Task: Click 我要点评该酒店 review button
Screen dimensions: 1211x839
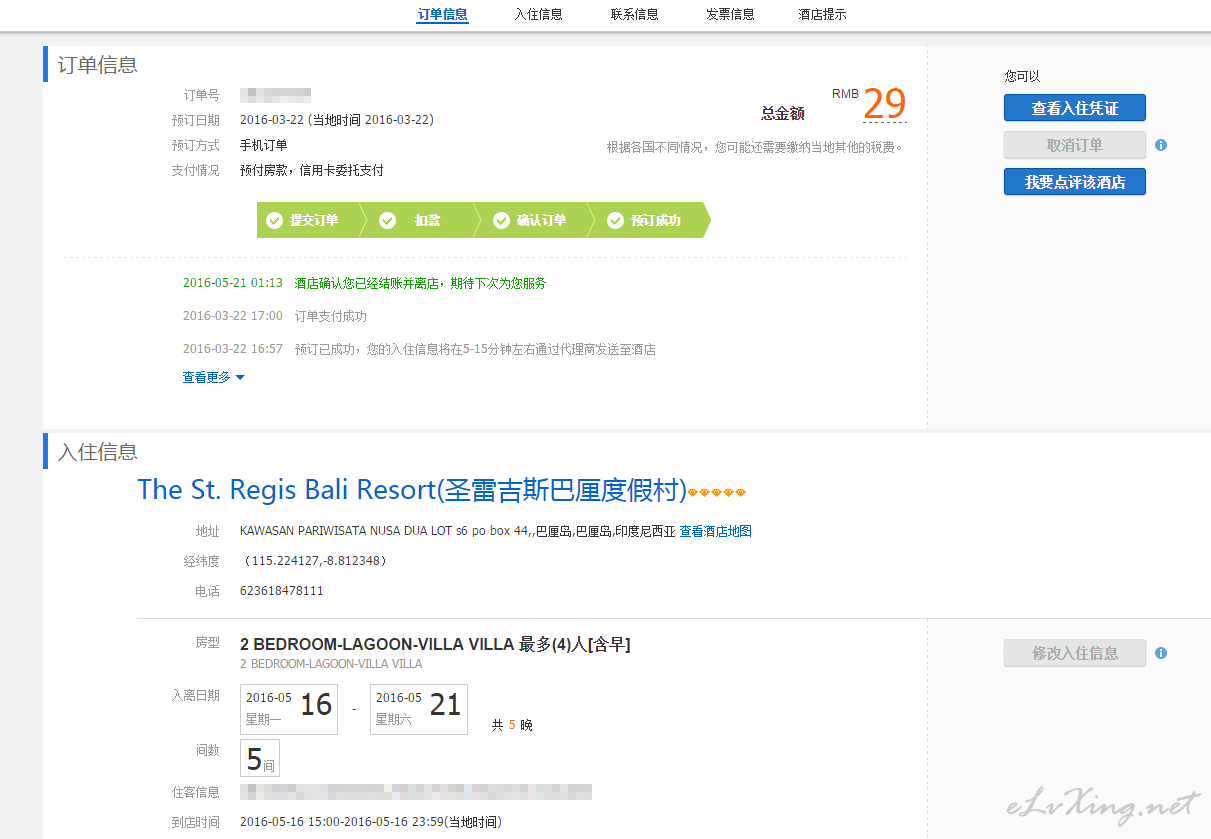Action: [x=1074, y=182]
